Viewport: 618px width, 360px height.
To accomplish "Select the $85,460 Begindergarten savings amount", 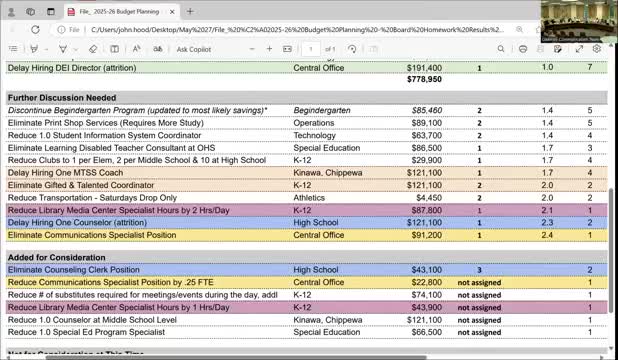I will (x=427, y=110).
